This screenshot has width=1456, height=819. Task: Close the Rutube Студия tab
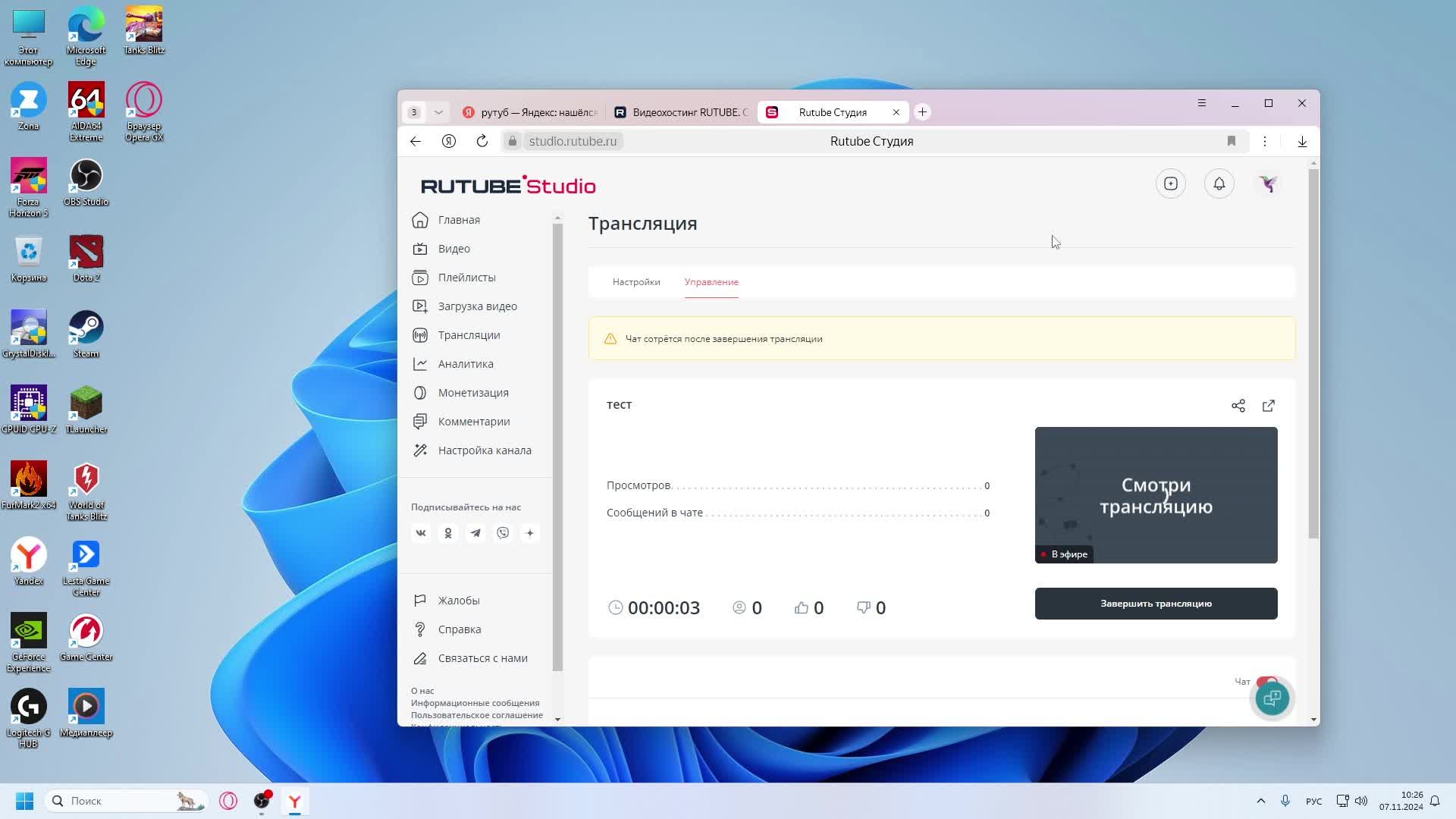pos(896,112)
